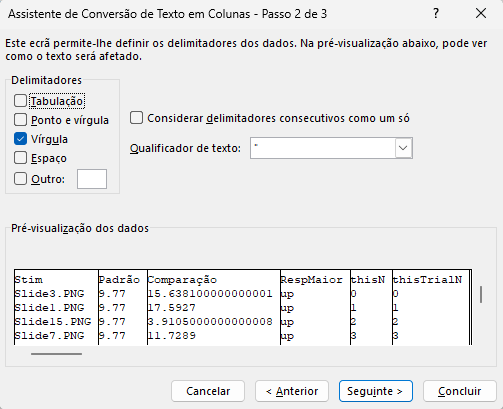Select the Stim column header in preview
The image size is (503, 409).
tap(29, 280)
